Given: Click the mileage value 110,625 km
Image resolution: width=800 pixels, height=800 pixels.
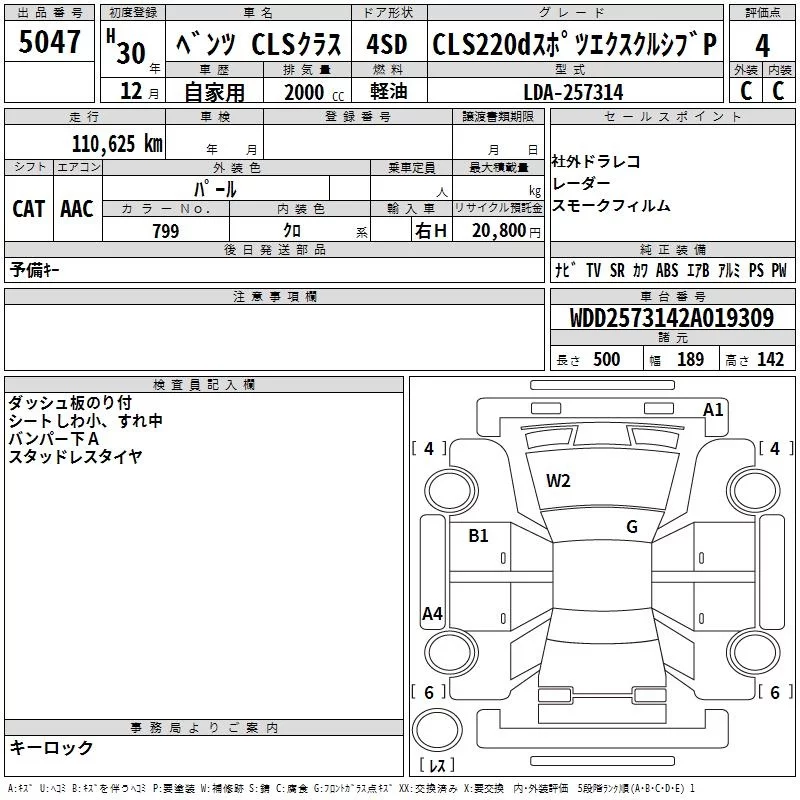Looking at the screenshot, I should click(x=116, y=144).
